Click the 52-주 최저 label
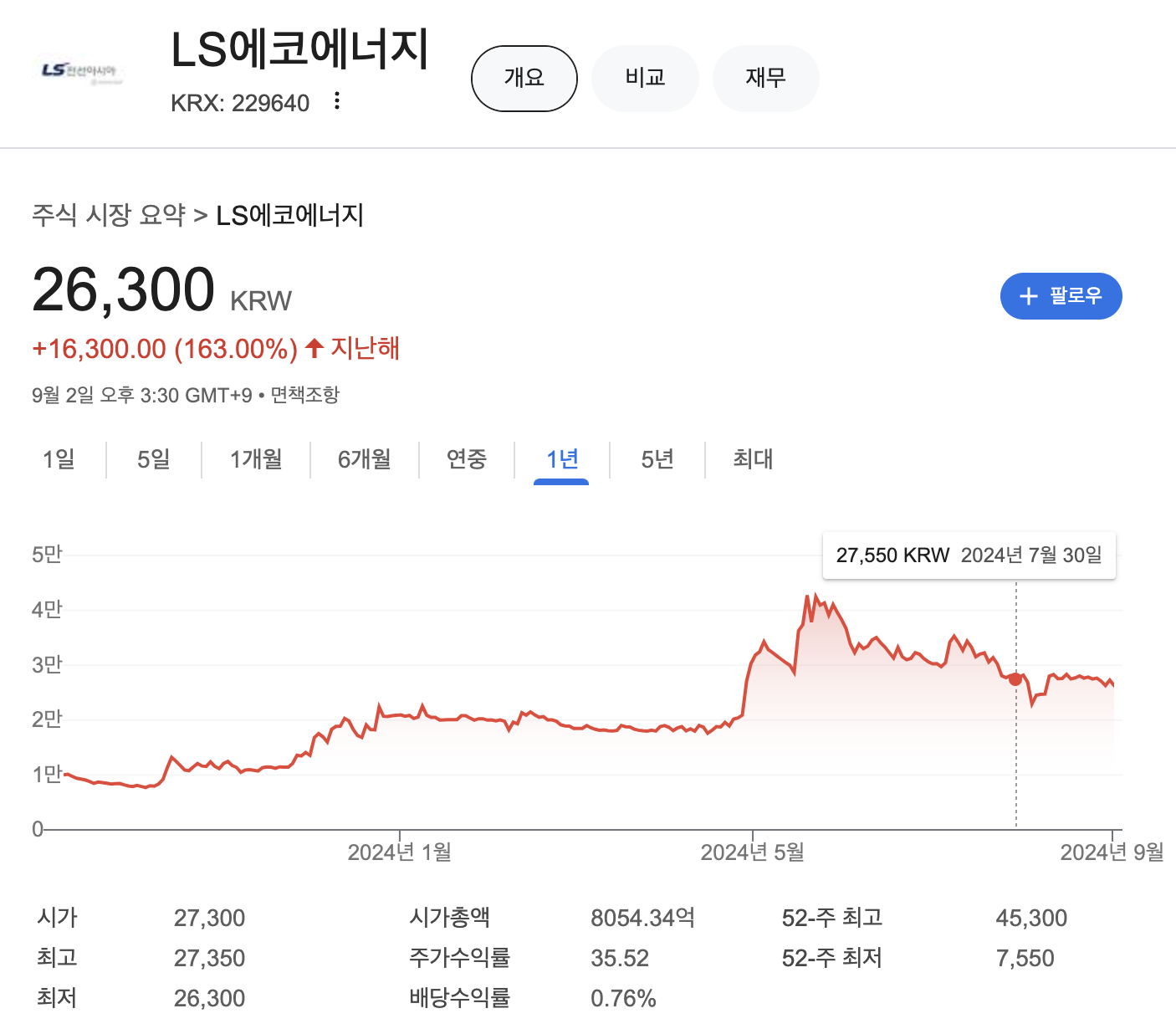 click(832, 958)
